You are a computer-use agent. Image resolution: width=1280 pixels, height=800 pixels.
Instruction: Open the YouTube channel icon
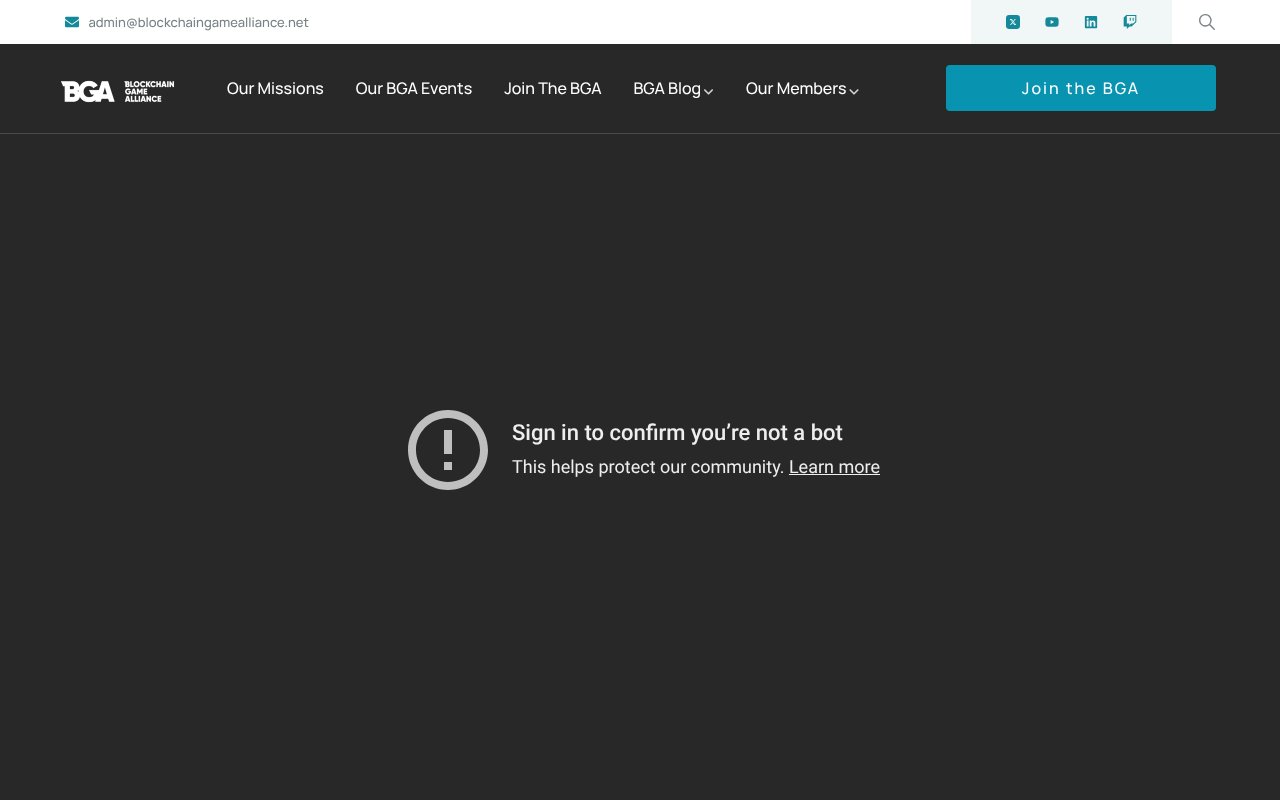coord(1052,22)
